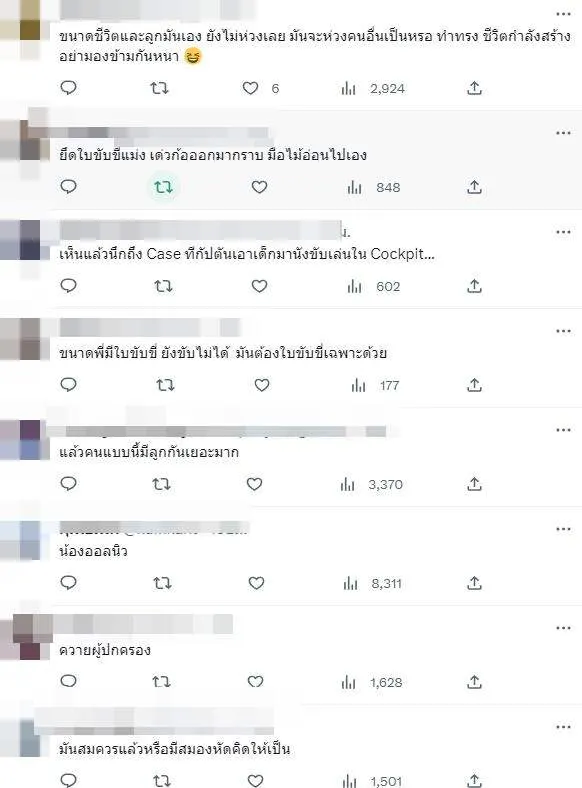Viewport: 582px width, 788px height.
Task: Open more menu on the 177-view comment
Action: tap(563, 331)
